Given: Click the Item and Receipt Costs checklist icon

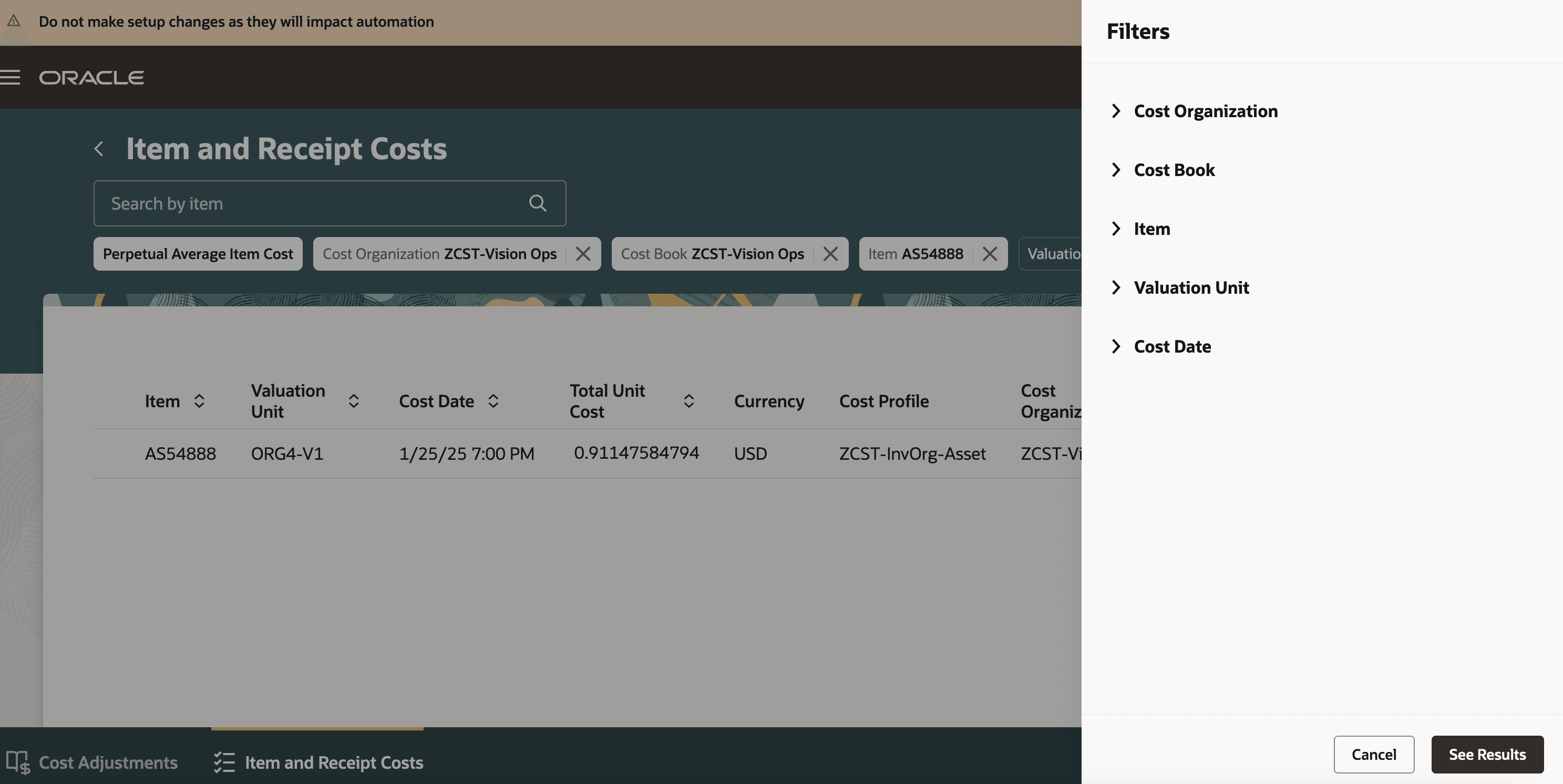Looking at the screenshot, I should point(224,763).
